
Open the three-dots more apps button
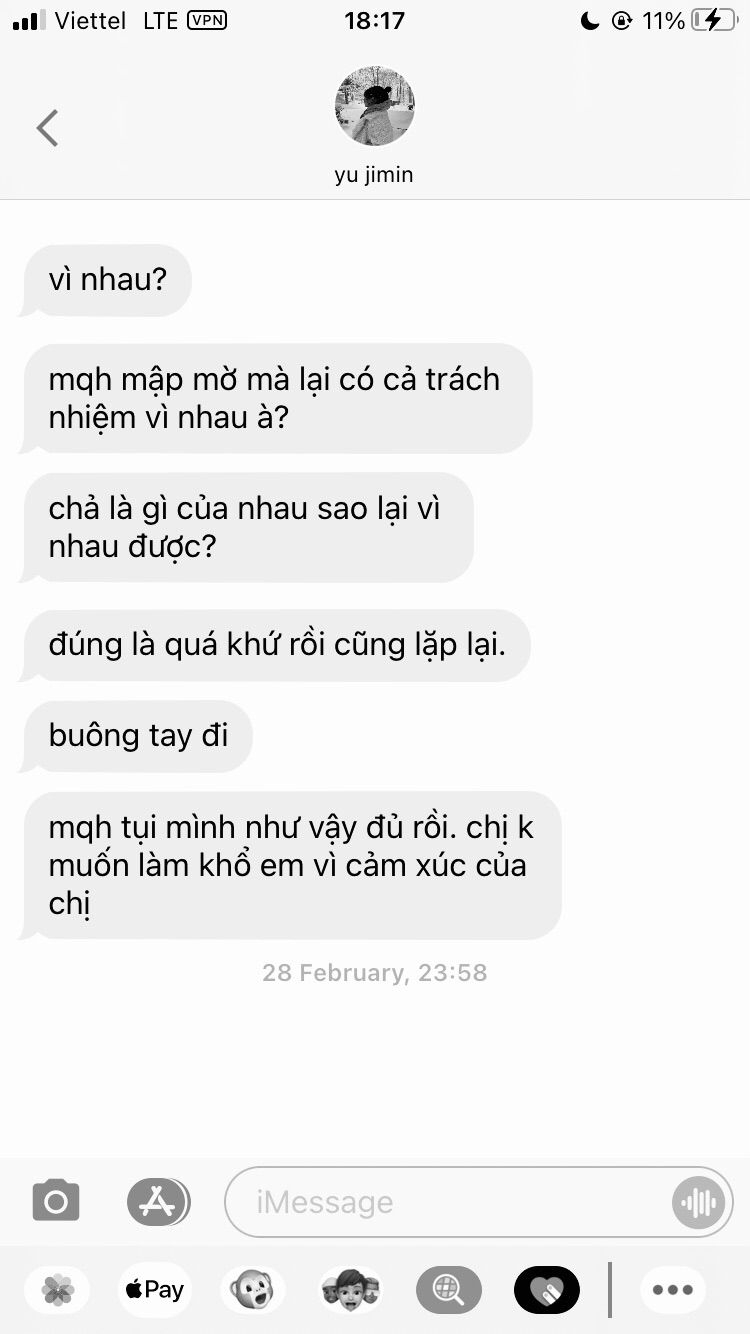tap(673, 1290)
